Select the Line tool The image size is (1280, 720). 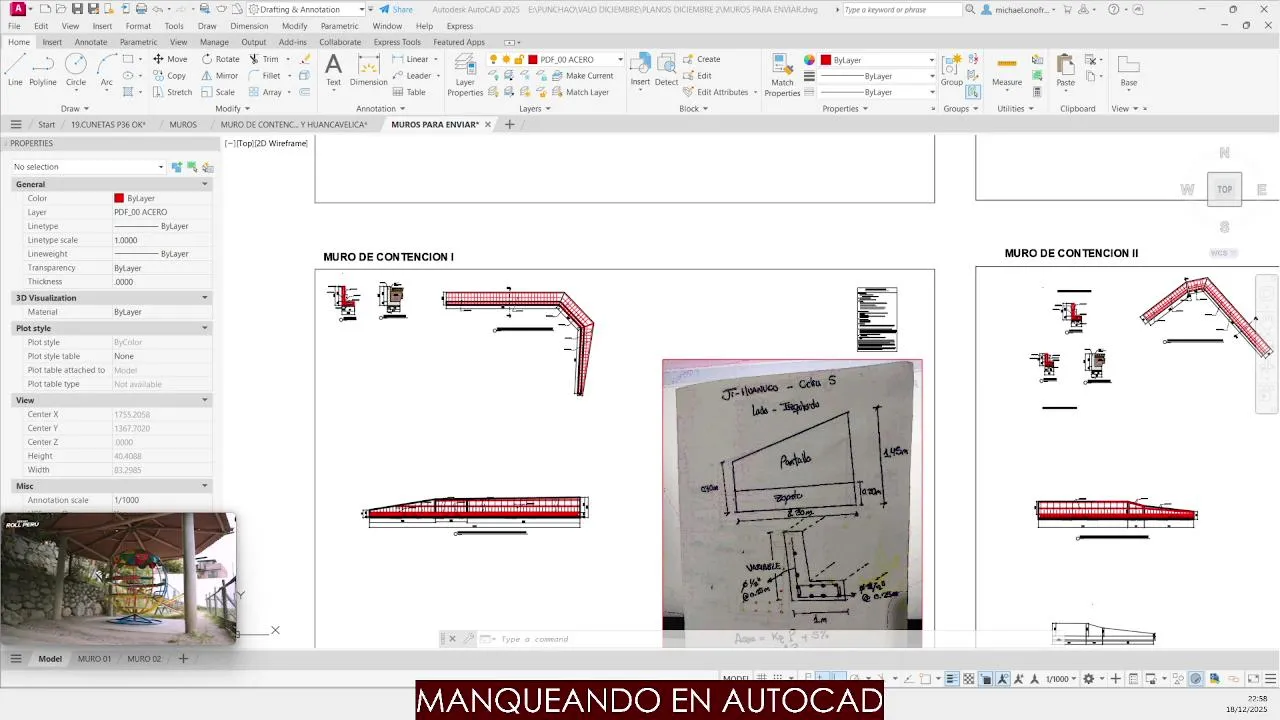tap(15, 70)
